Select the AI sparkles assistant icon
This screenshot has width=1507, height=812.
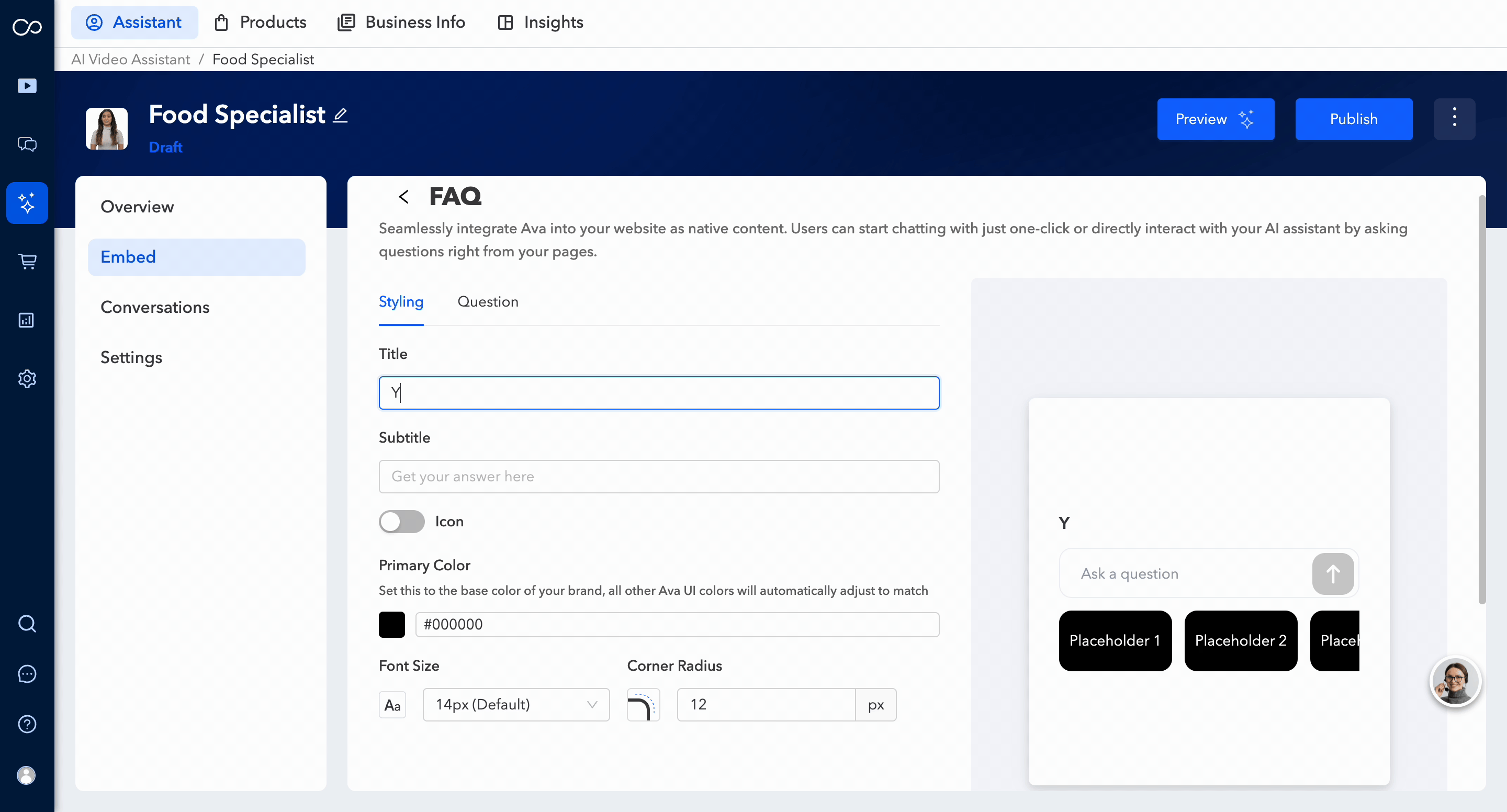click(x=27, y=203)
